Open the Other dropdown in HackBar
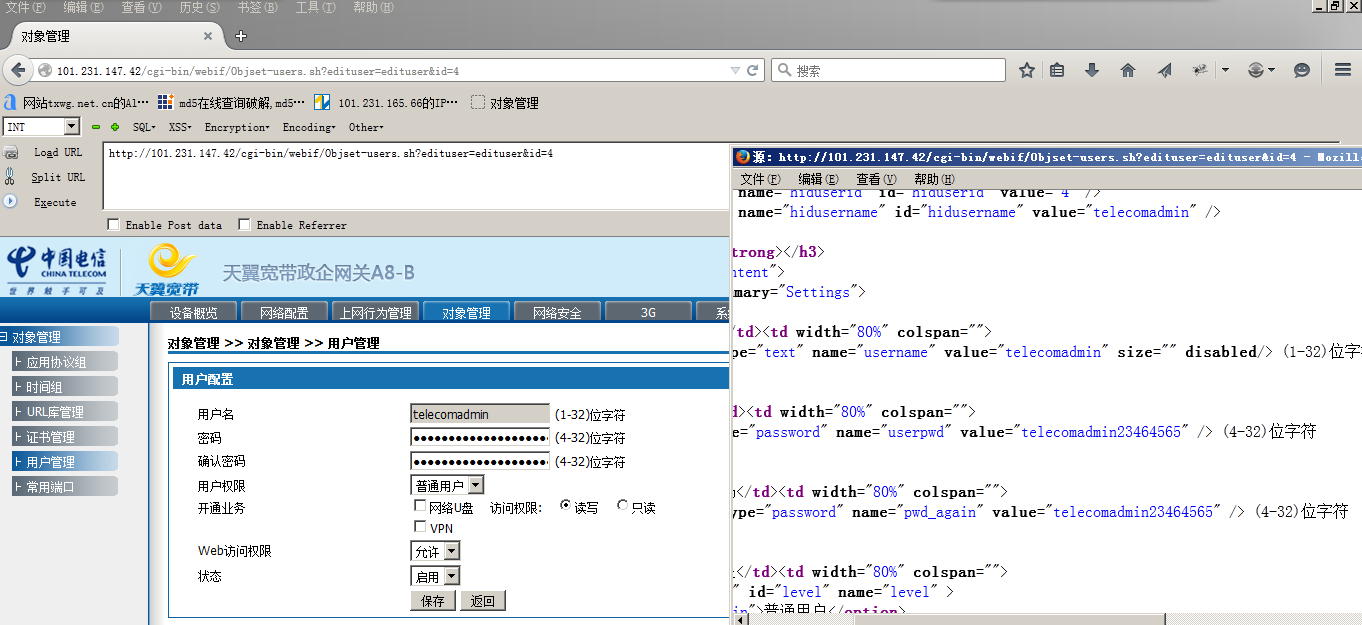This screenshot has height=625, width=1362. (x=365, y=127)
